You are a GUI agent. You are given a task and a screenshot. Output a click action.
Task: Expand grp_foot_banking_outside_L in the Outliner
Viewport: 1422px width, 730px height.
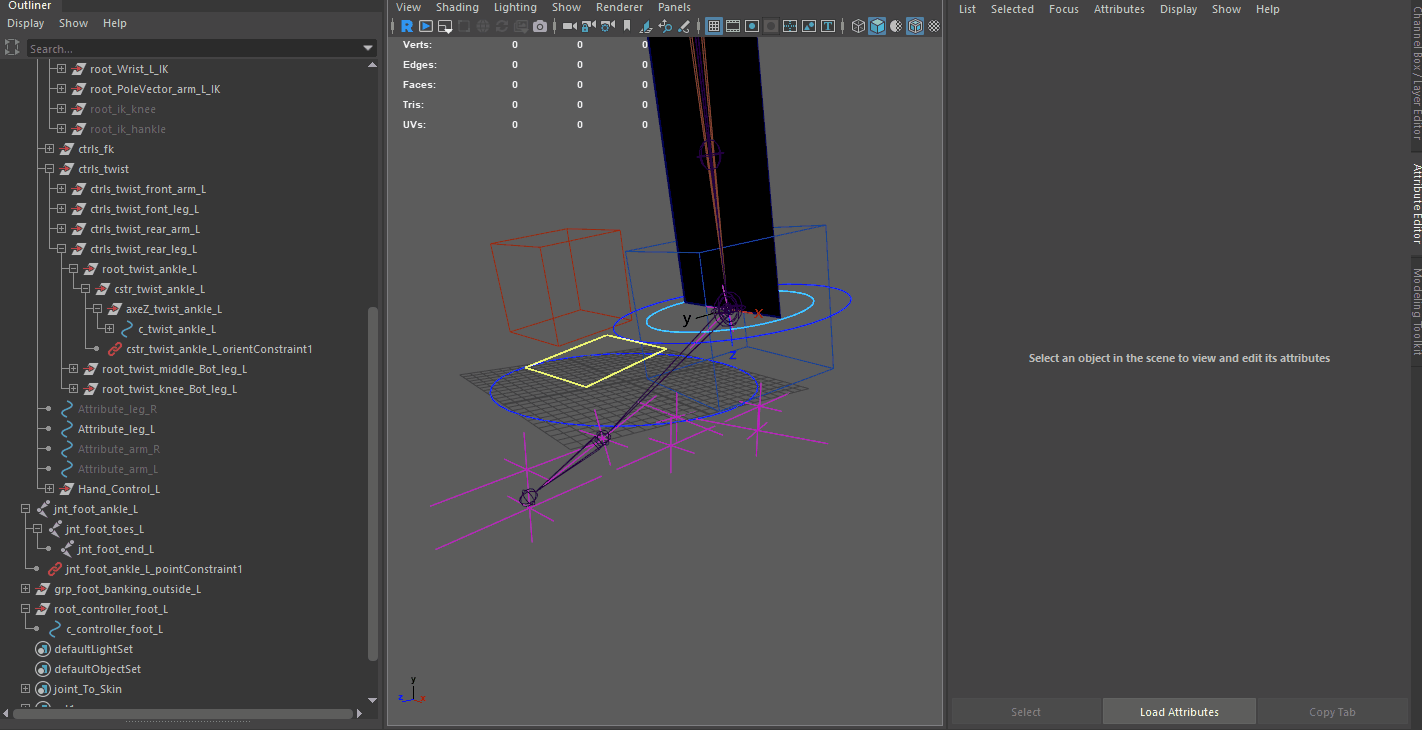[25, 589]
